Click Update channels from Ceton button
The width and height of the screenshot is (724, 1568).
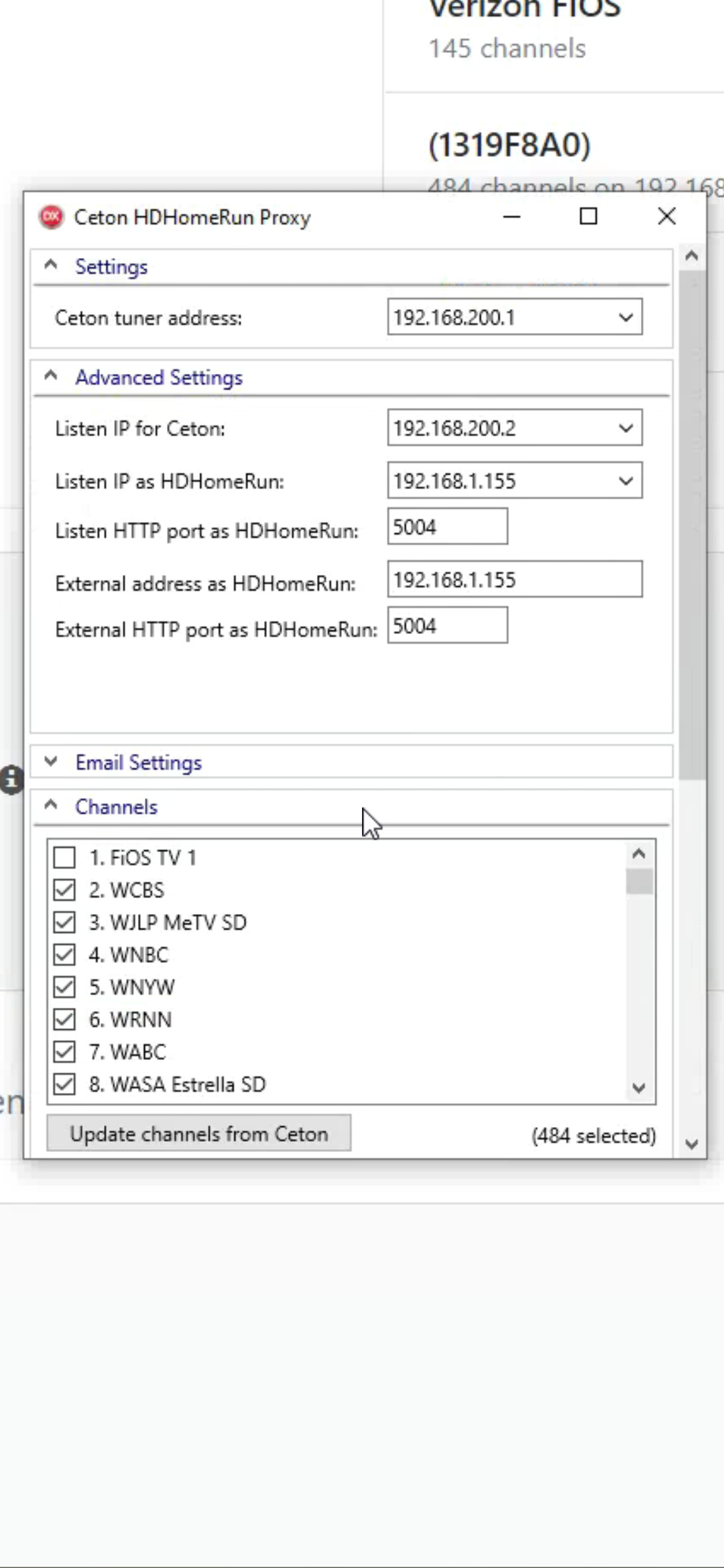pyautogui.click(x=198, y=1134)
